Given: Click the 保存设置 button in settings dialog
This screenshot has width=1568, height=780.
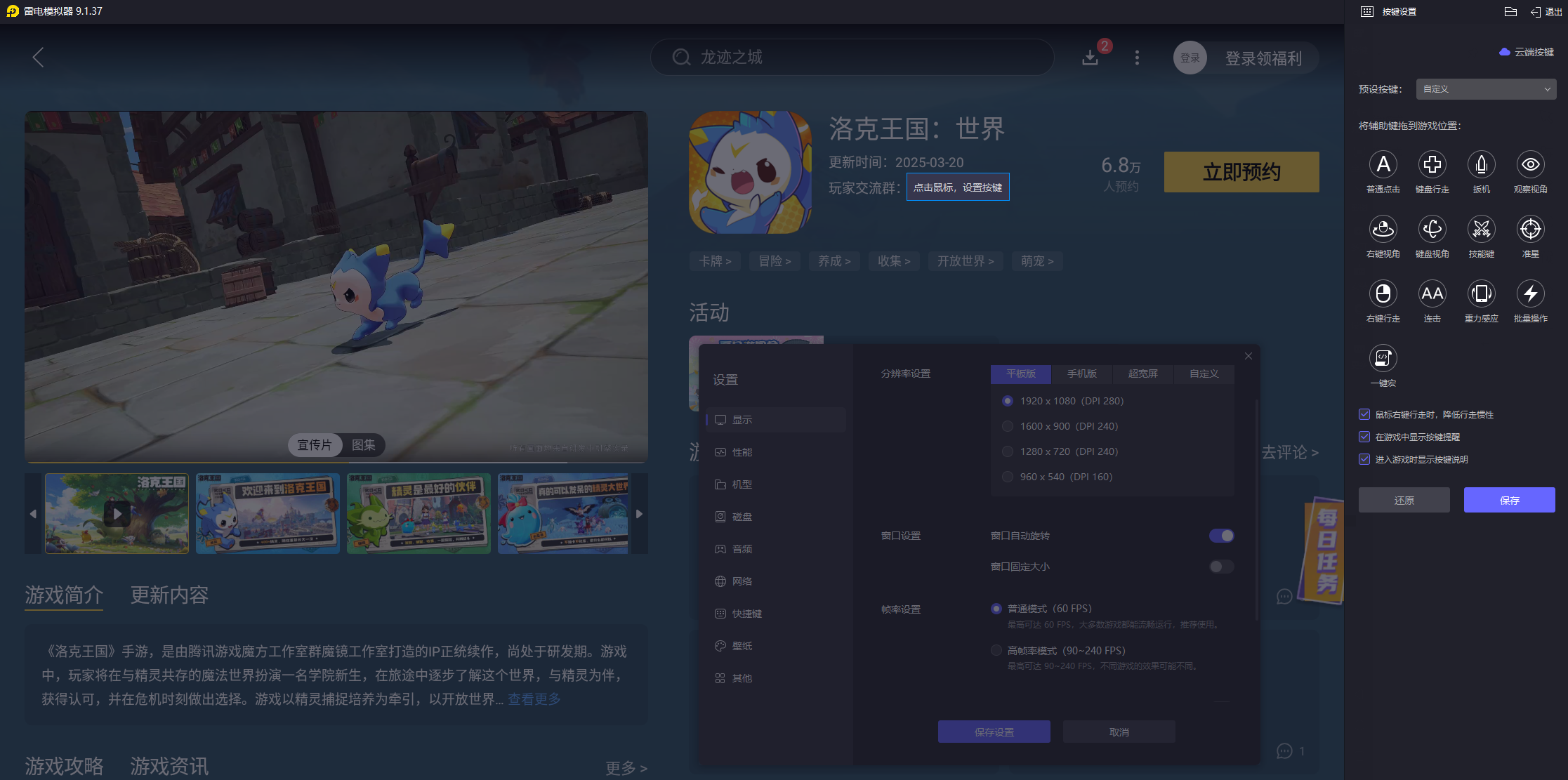Looking at the screenshot, I should pyautogui.click(x=994, y=732).
